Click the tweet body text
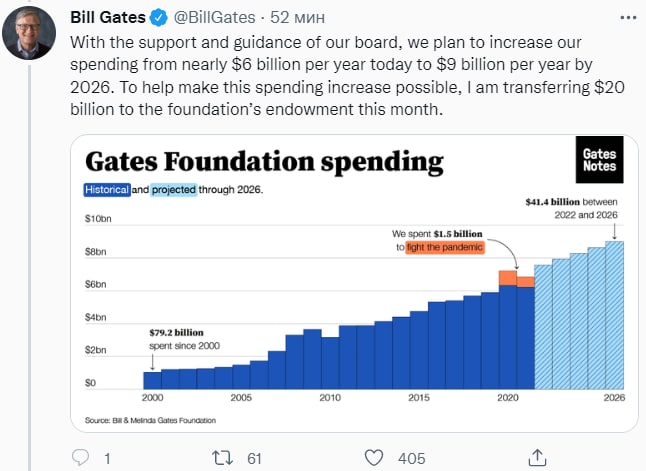 [x=347, y=76]
